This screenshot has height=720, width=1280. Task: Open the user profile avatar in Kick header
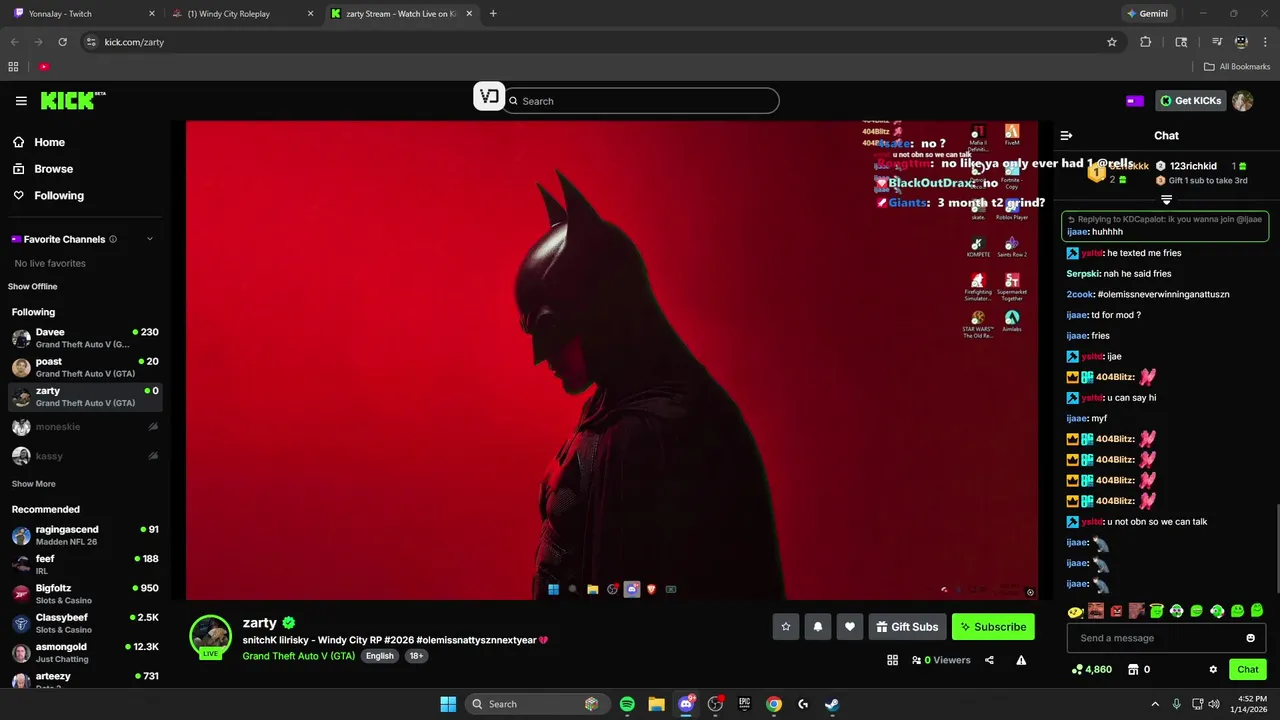pyautogui.click(x=1242, y=100)
